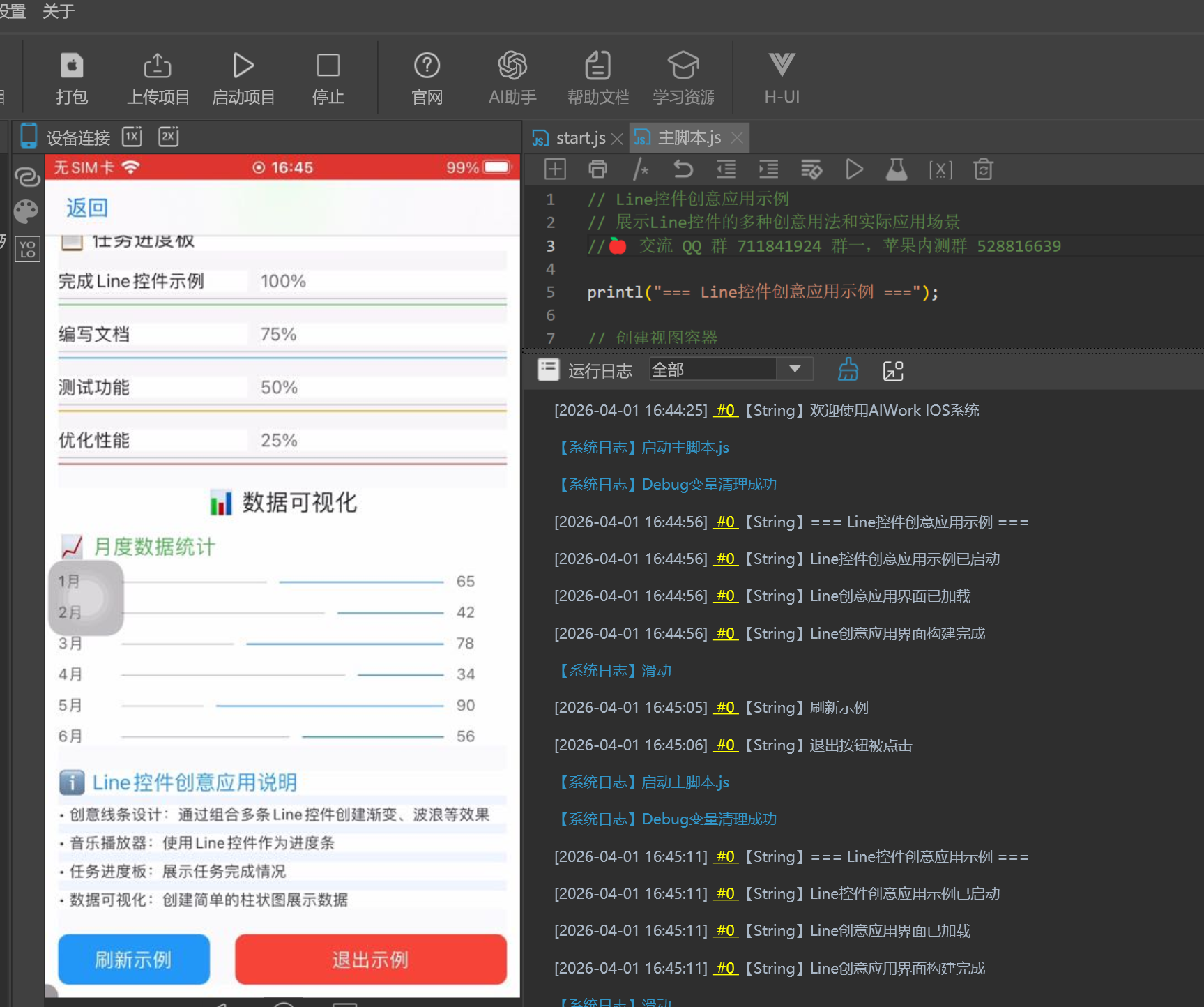
Task: Click the 打包 (package) toolbar icon
Action: [71, 78]
